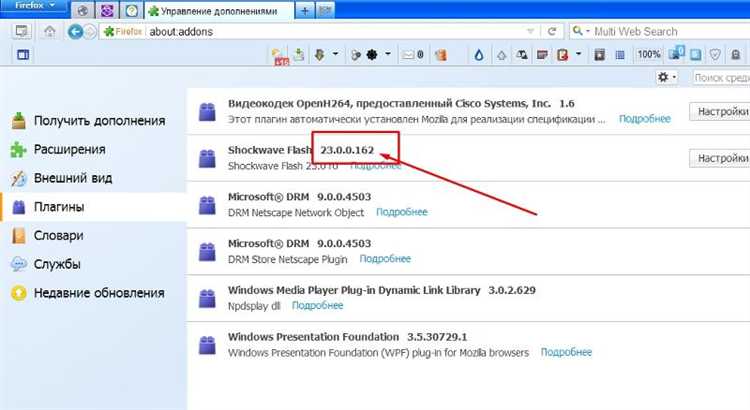The width and height of the screenshot is (750, 410).
Task: Open the Внешний вид category
Action: pos(93,178)
